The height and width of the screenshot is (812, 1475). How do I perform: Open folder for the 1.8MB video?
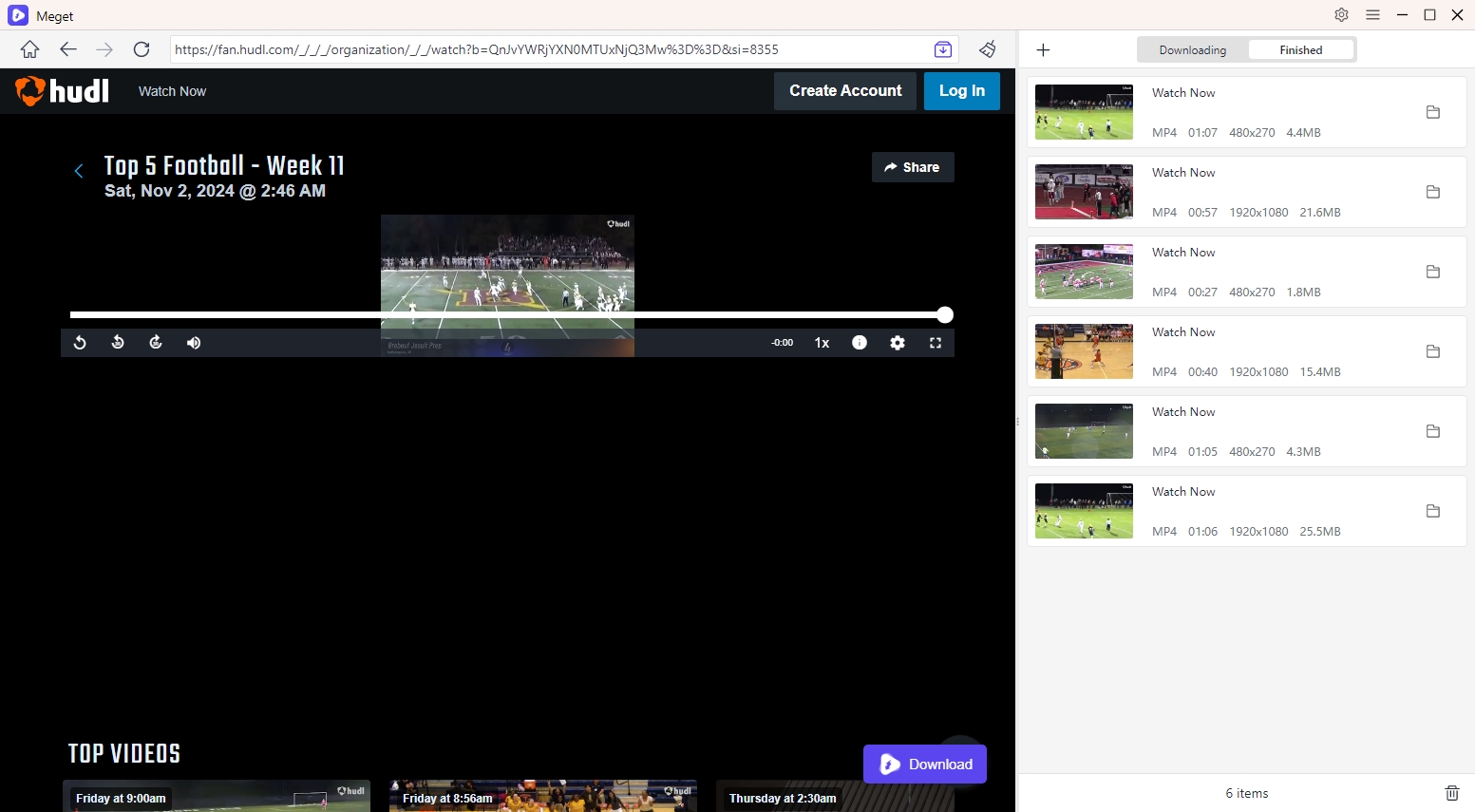[x=1433, y=272]
